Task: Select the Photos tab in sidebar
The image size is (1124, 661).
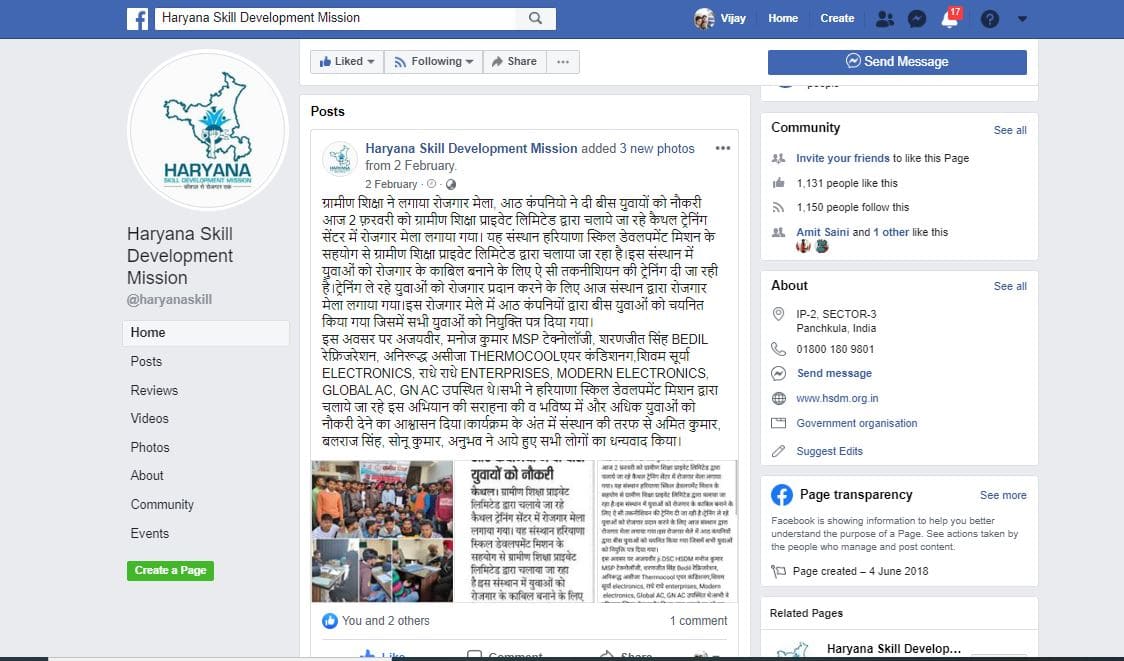Action: [x=150, y=447]
